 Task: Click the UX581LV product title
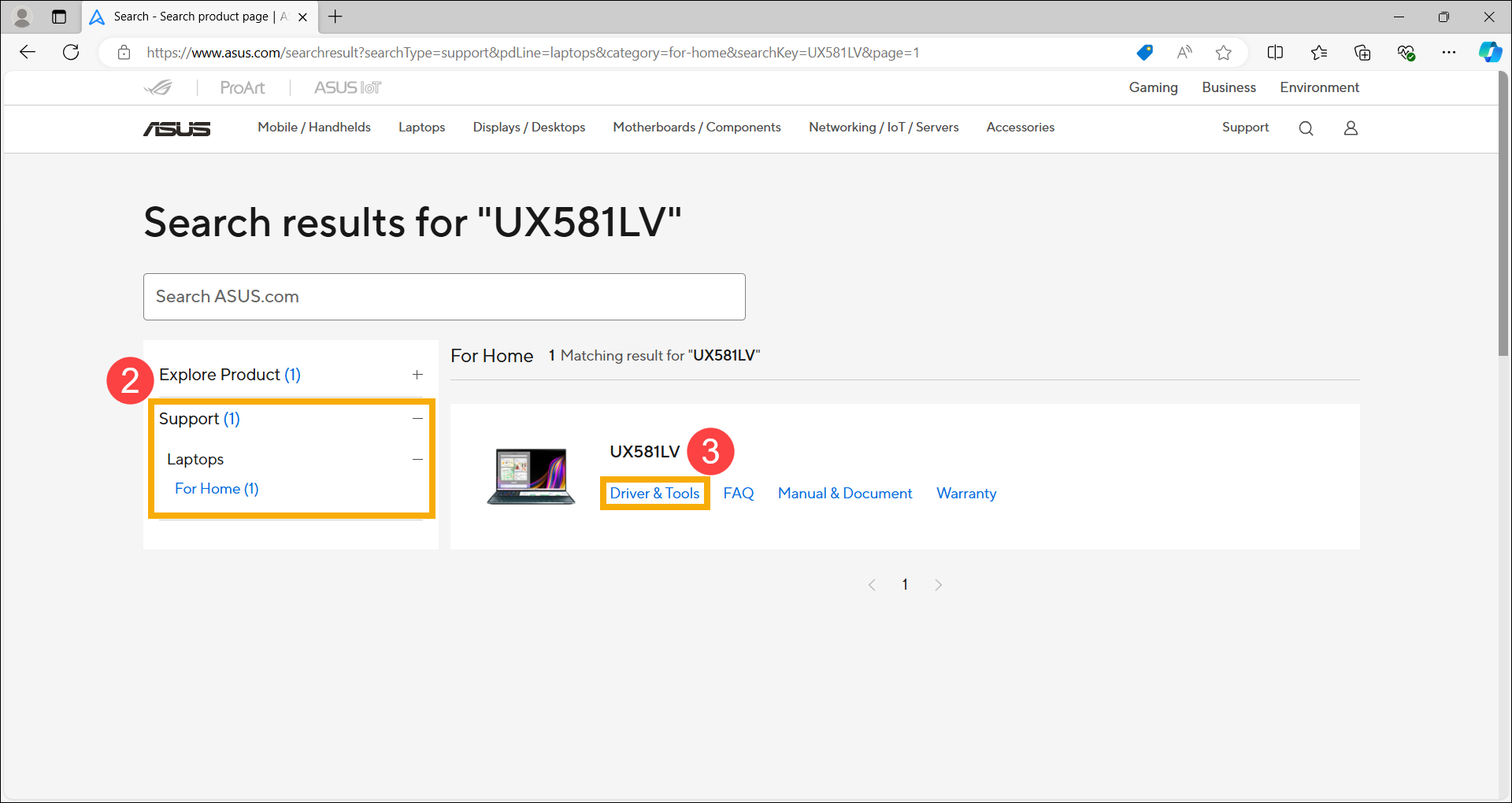644,452
